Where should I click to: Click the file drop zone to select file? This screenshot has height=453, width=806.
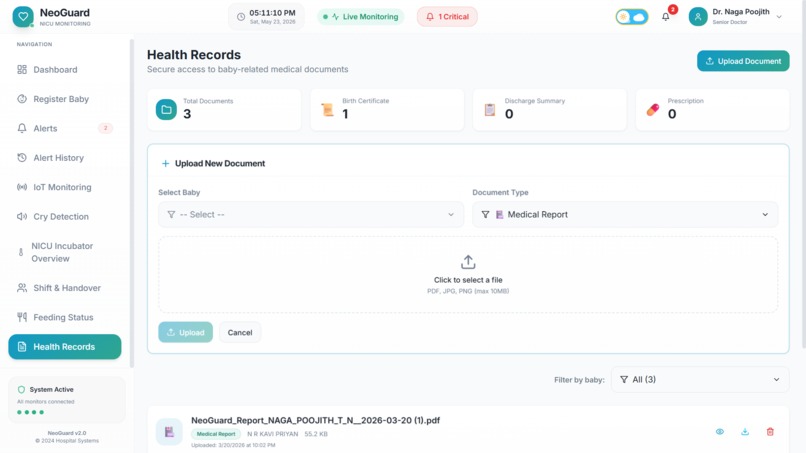click(468, 275)
